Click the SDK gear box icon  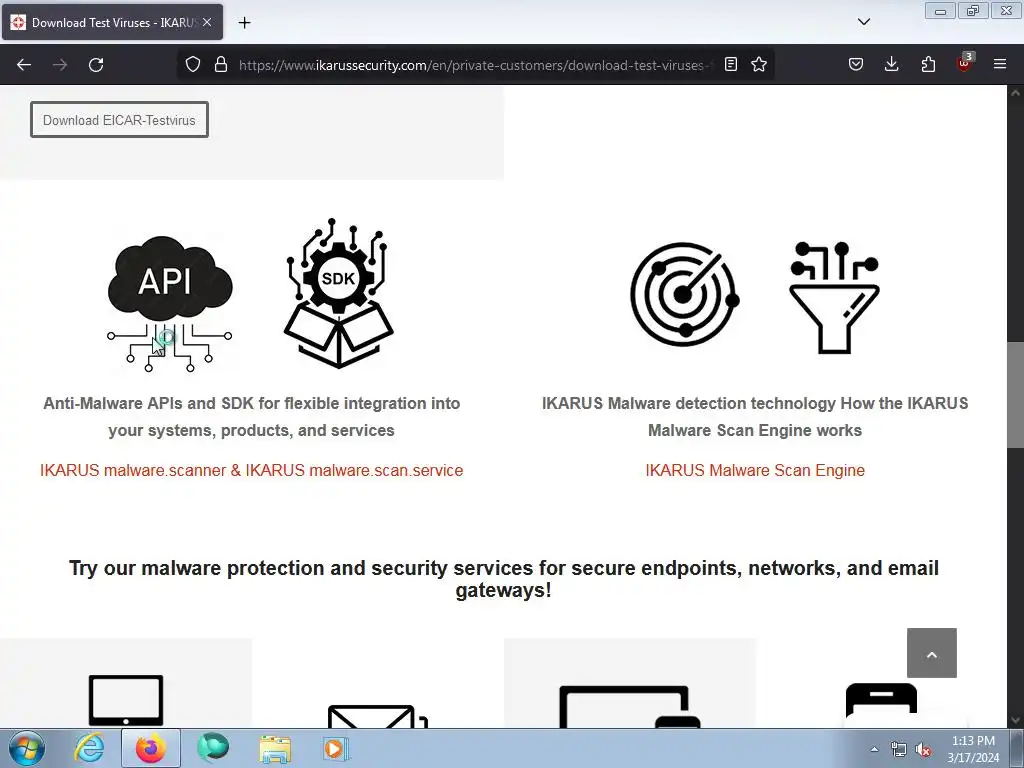(x=338, y=293)
